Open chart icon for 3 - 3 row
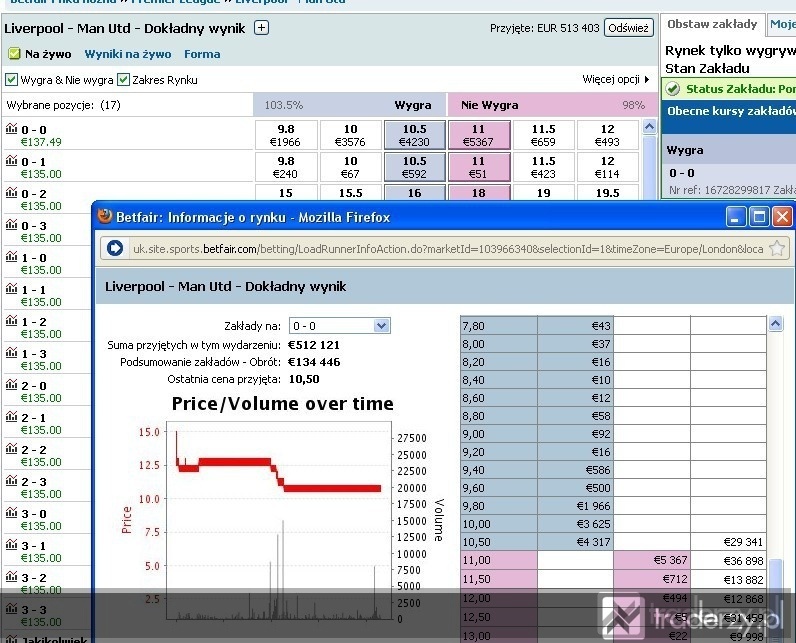Image resolution: width=796 pixels, height=643 pixels. pos(11,608)
